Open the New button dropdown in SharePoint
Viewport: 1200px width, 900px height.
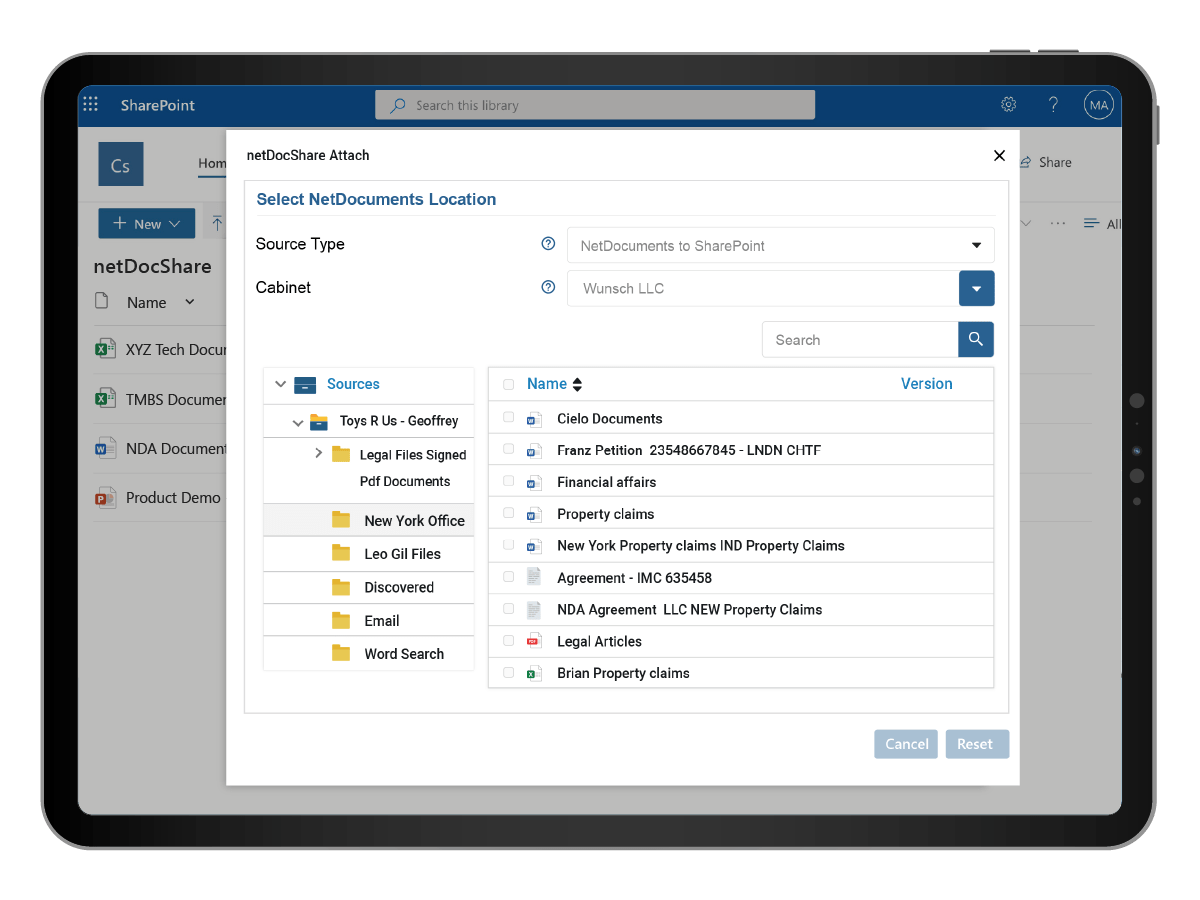pyautogui.click(x=147, y=224)
